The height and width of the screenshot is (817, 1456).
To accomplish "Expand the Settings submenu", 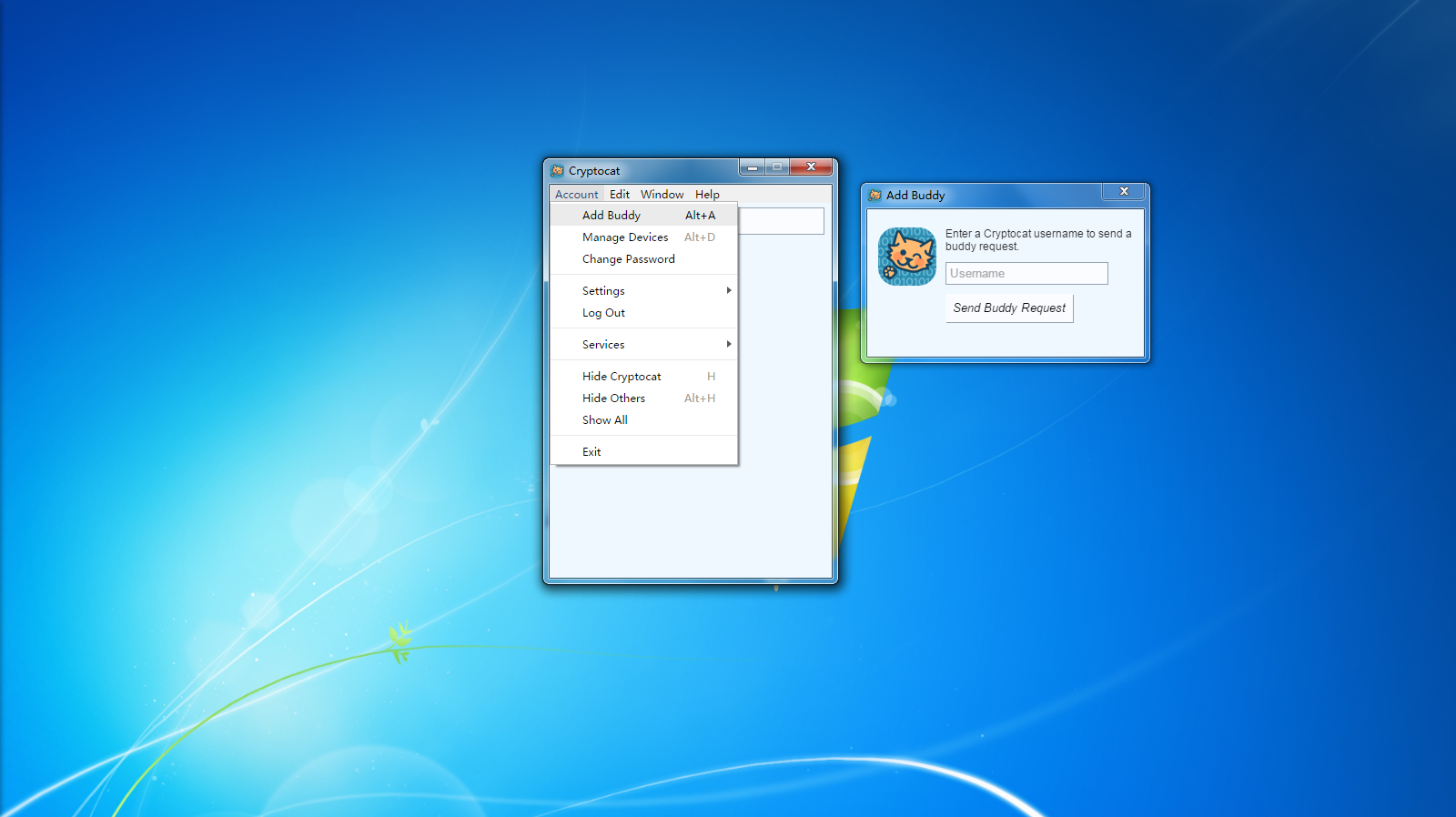I will pyautogui.click(x=644, y=291).
